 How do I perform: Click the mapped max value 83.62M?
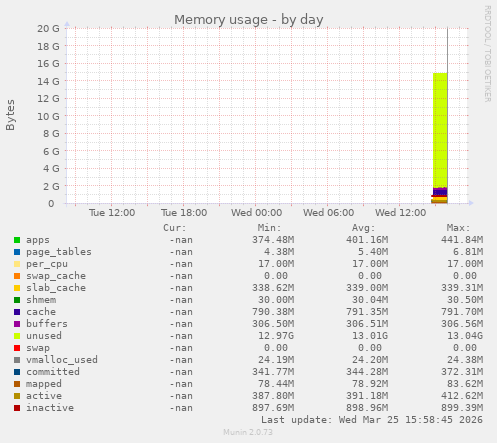coord(465,384)
